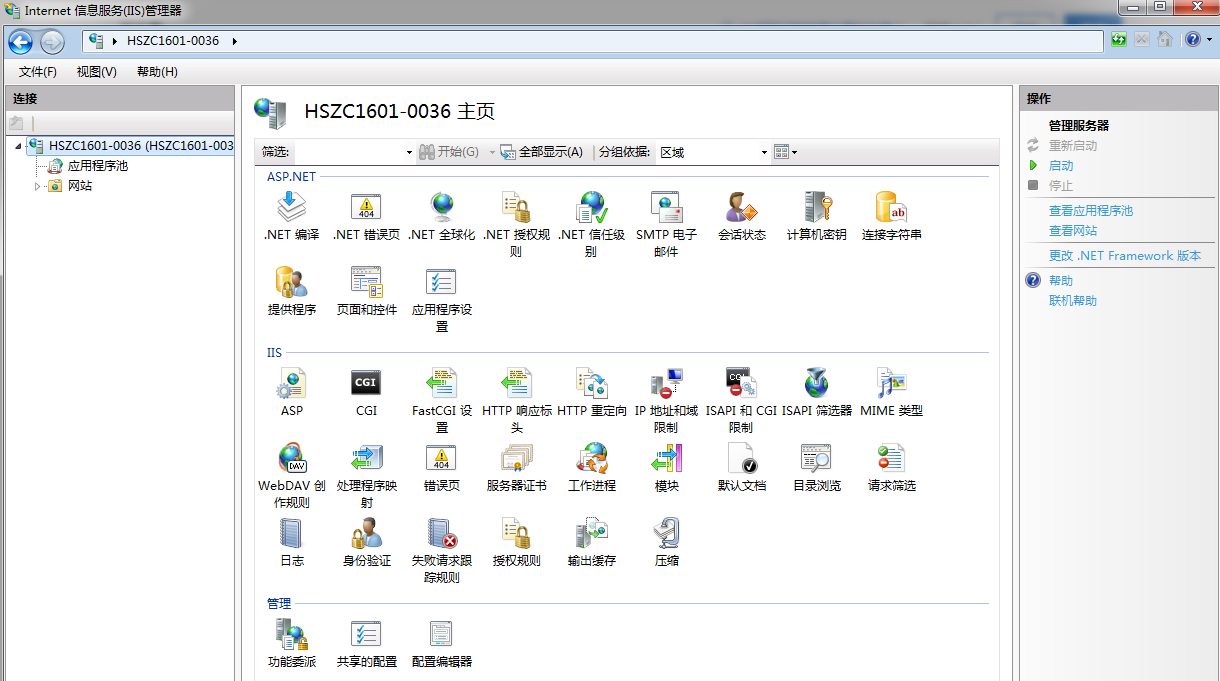Open the .NET 信任级别 feature
The width and height of the screenshot is (1220, 681).
pyautogui.click(x=591, y=225)
